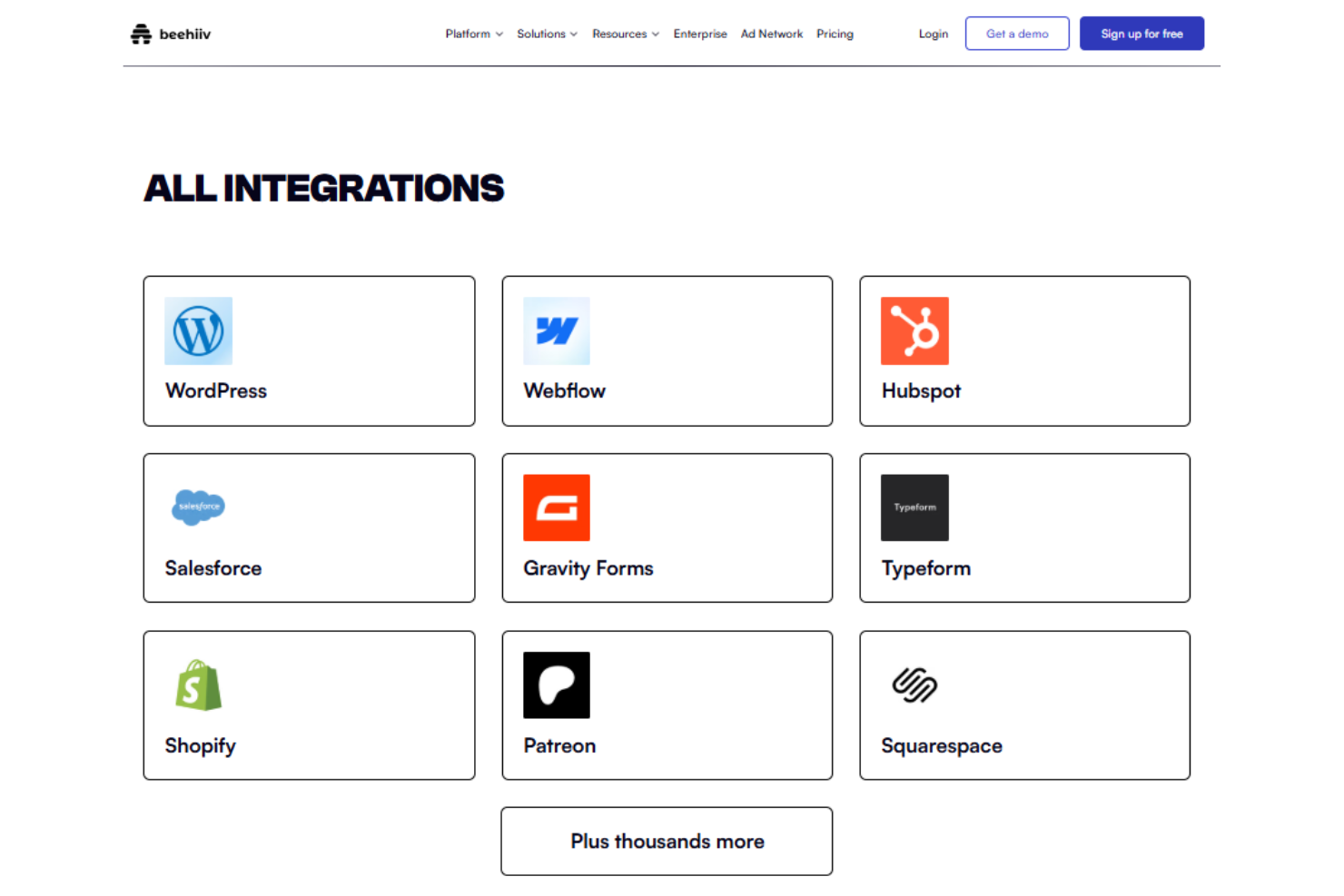Click the Patreon logo icon

pyautogui.click(x=557, y=684)
